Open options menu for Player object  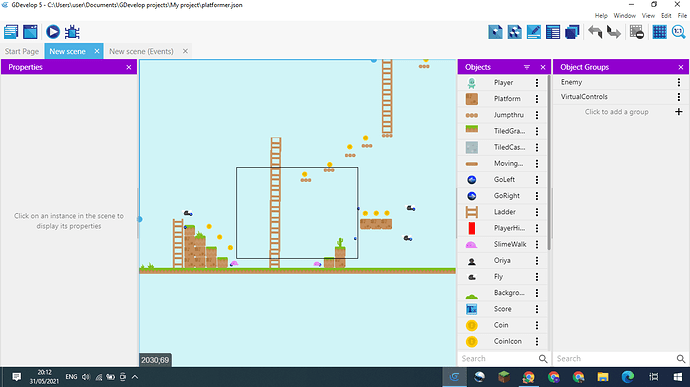point(537,82)
